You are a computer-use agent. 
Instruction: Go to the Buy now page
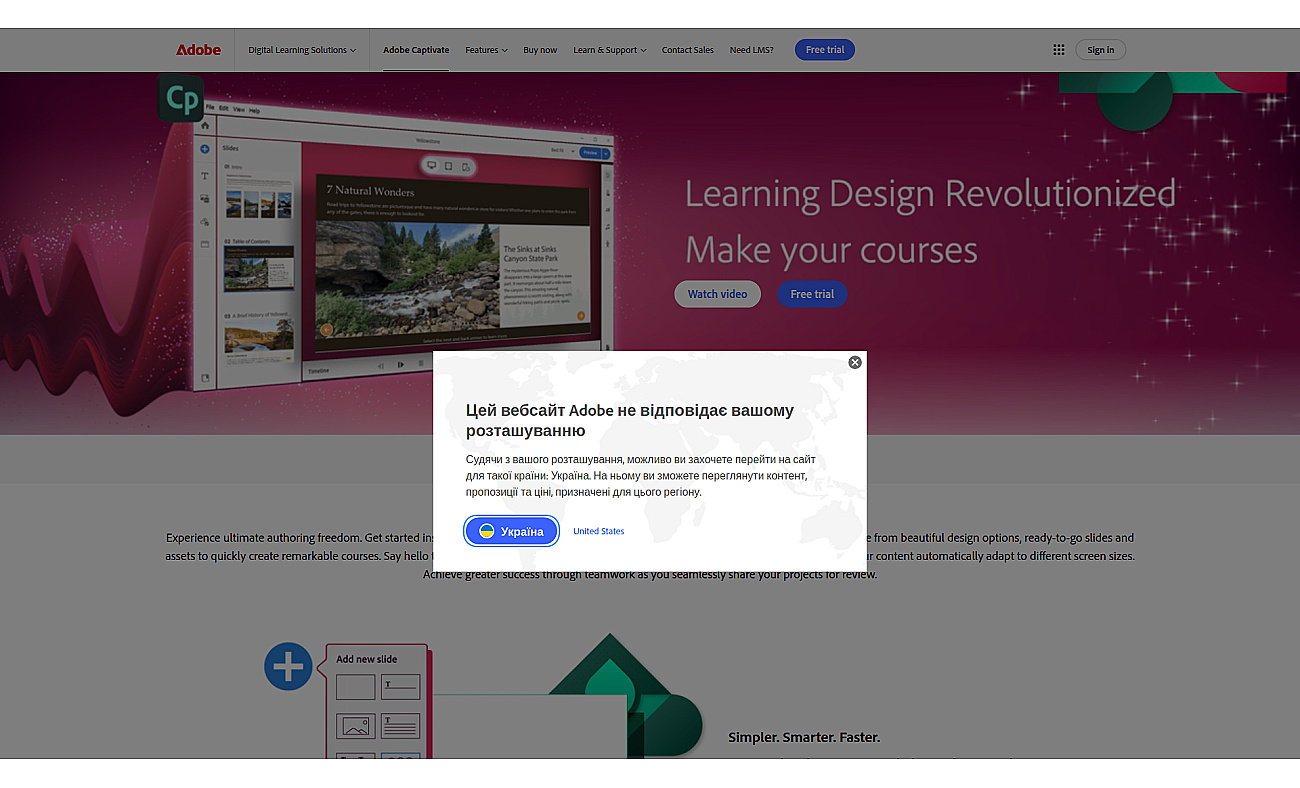[540, 50]
